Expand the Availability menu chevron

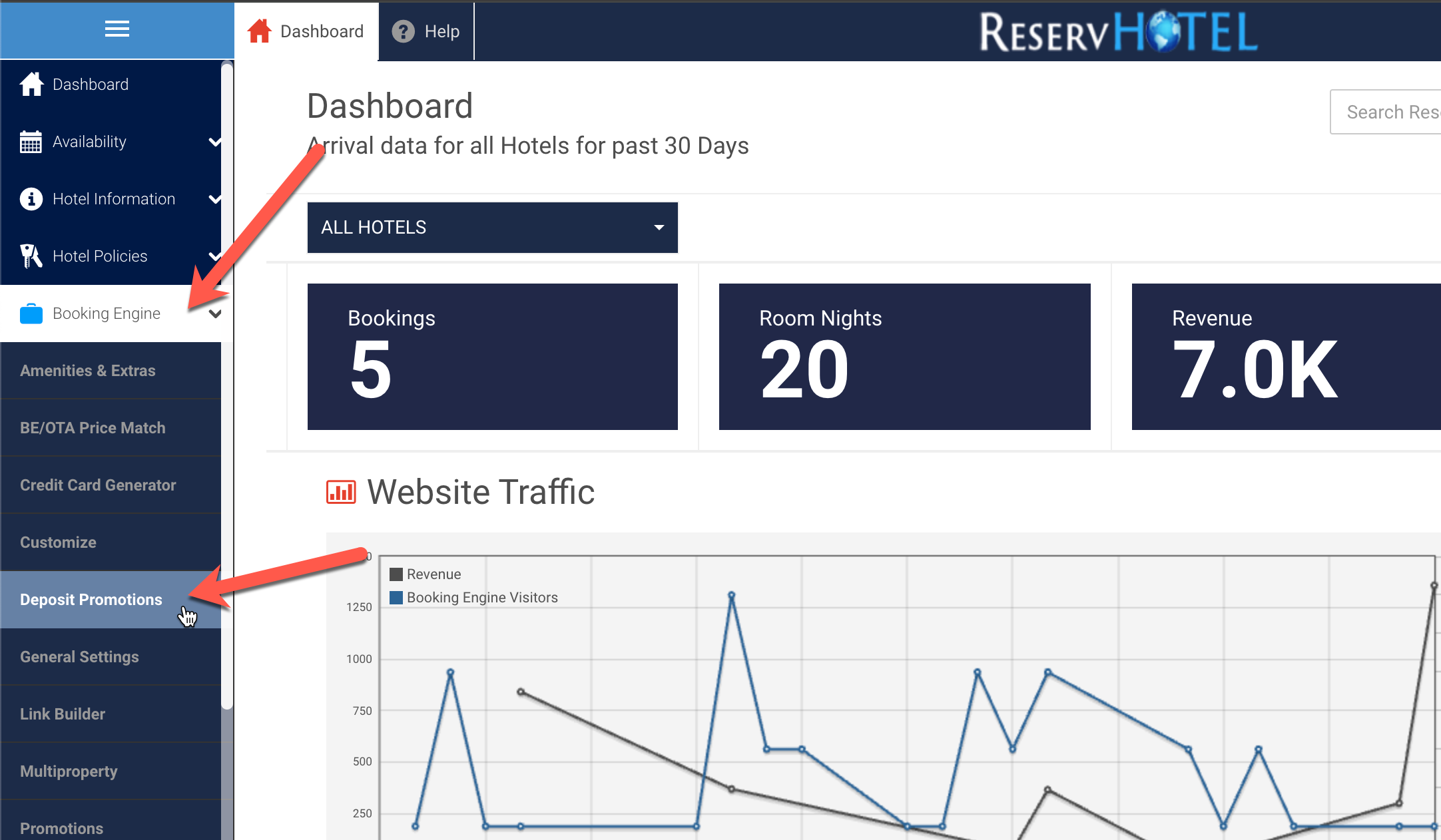[x=214, y=142]
